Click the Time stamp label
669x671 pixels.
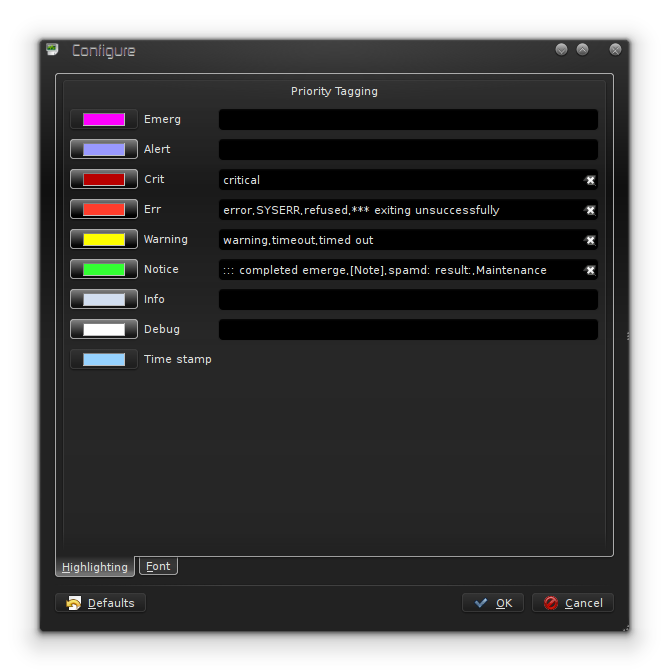178,359
